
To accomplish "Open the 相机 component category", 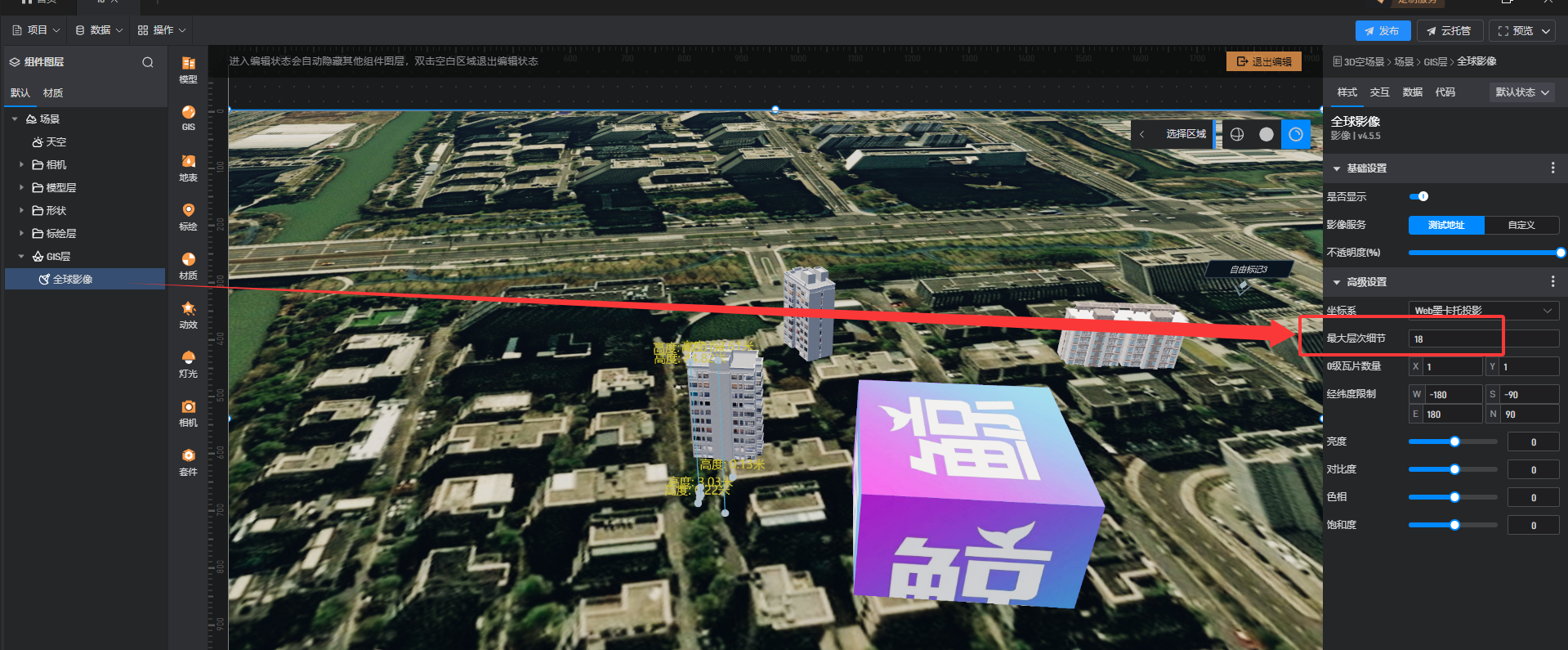I will 188,414.
